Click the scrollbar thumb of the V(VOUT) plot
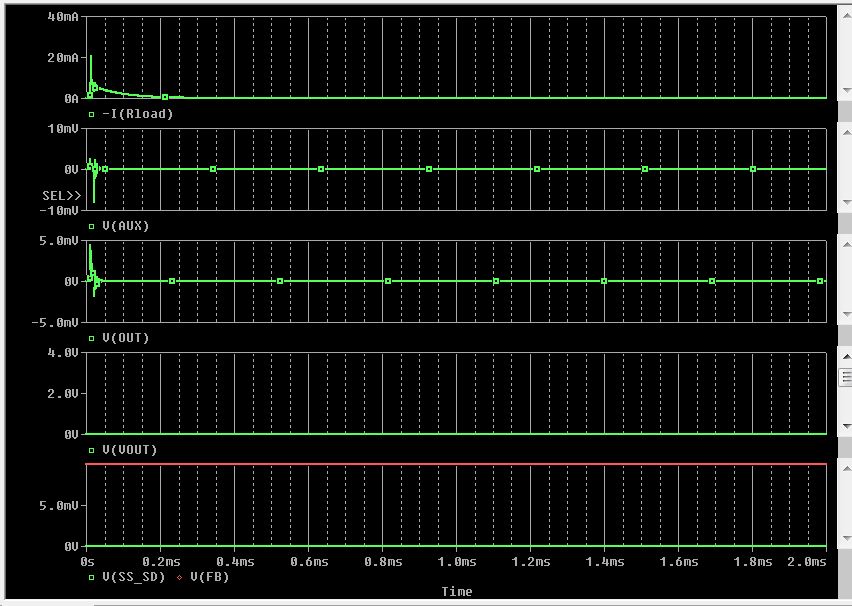This screenshot has width=852, height=606. 845,377
